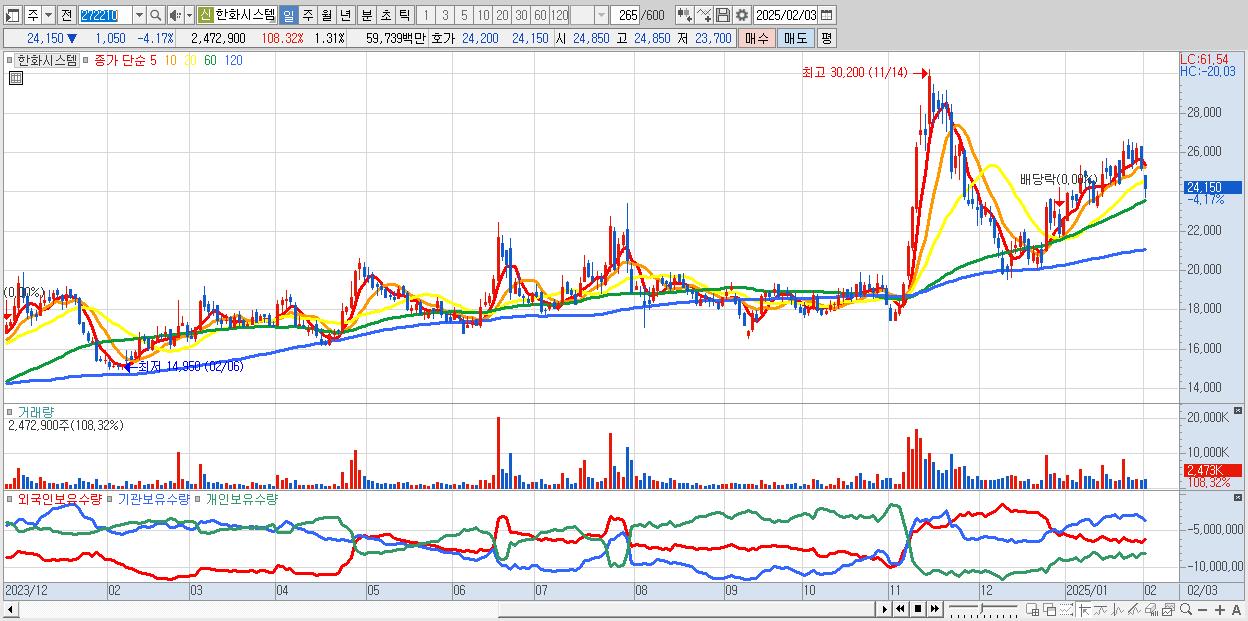
Task: Open the dropdown beside the speaker icon
Action: click(188, 15)
